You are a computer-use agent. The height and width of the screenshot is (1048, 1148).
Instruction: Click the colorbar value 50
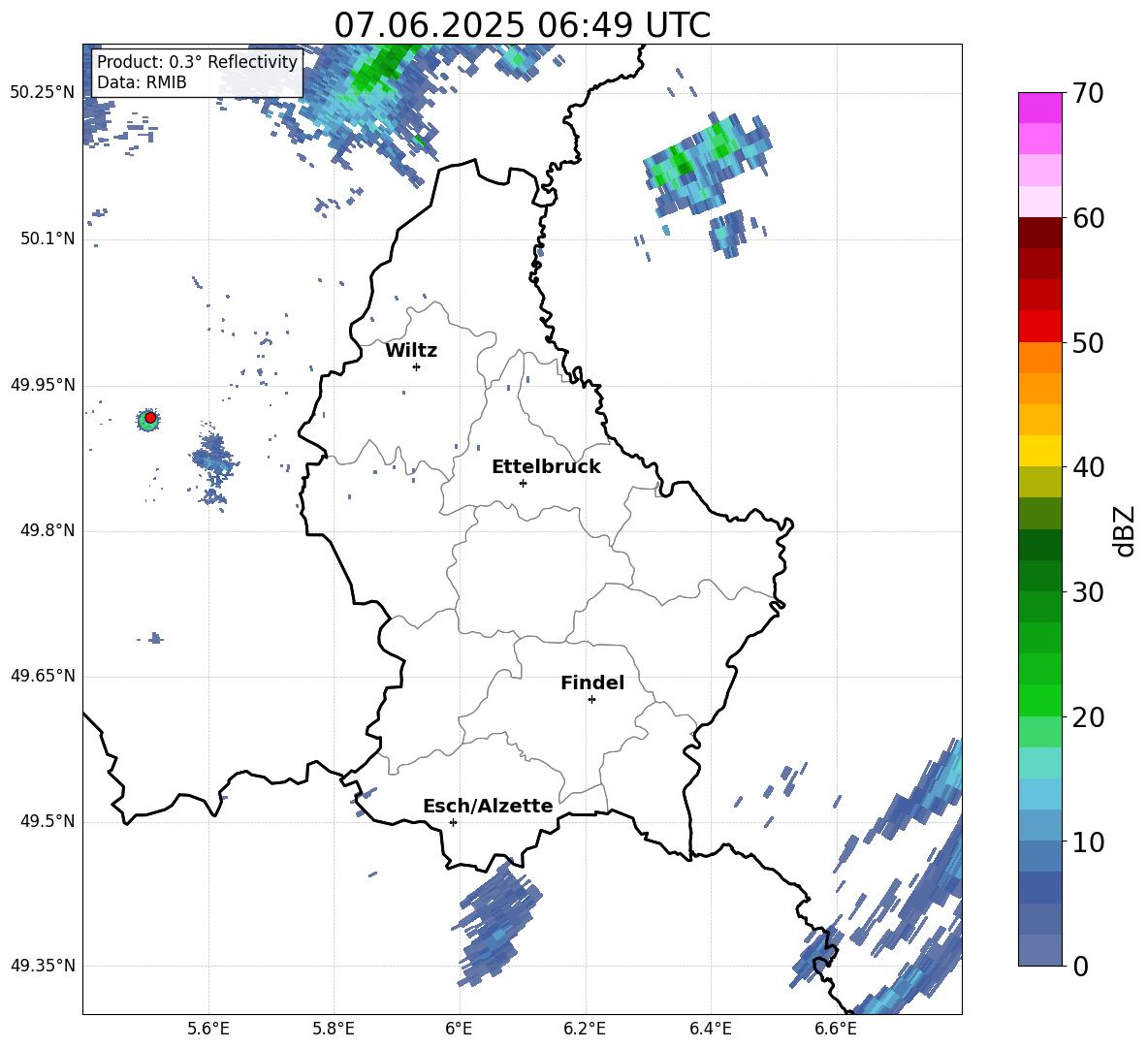tap(1088, 343)
